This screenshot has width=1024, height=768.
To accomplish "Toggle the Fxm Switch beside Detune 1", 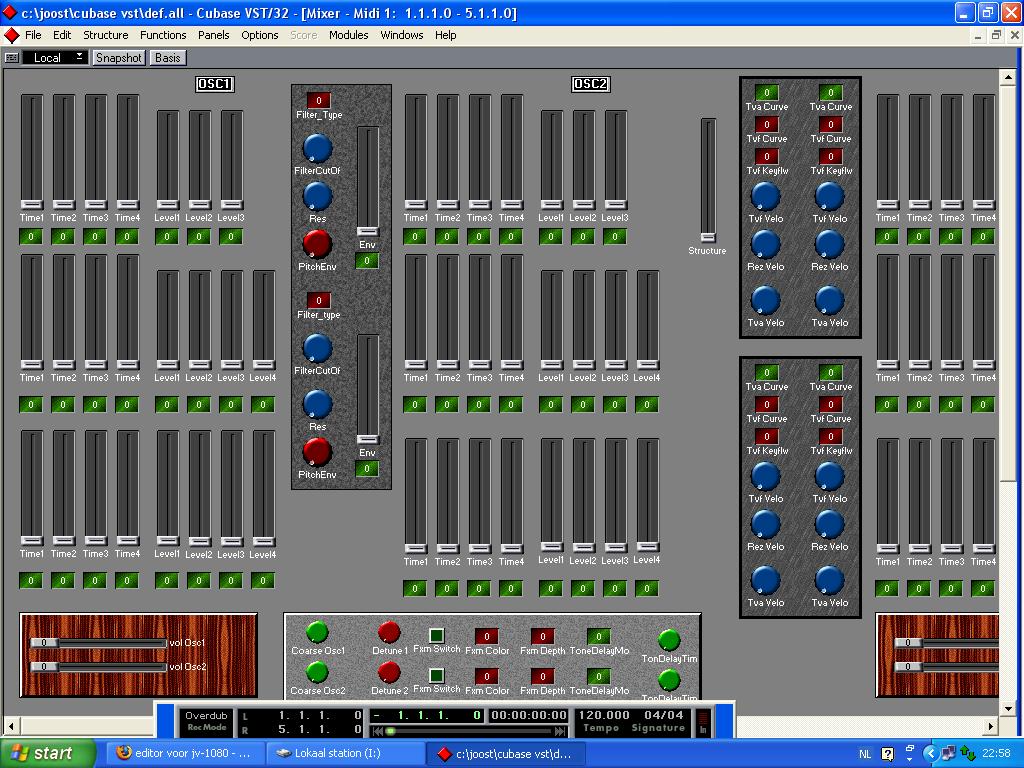I will 437,635.
